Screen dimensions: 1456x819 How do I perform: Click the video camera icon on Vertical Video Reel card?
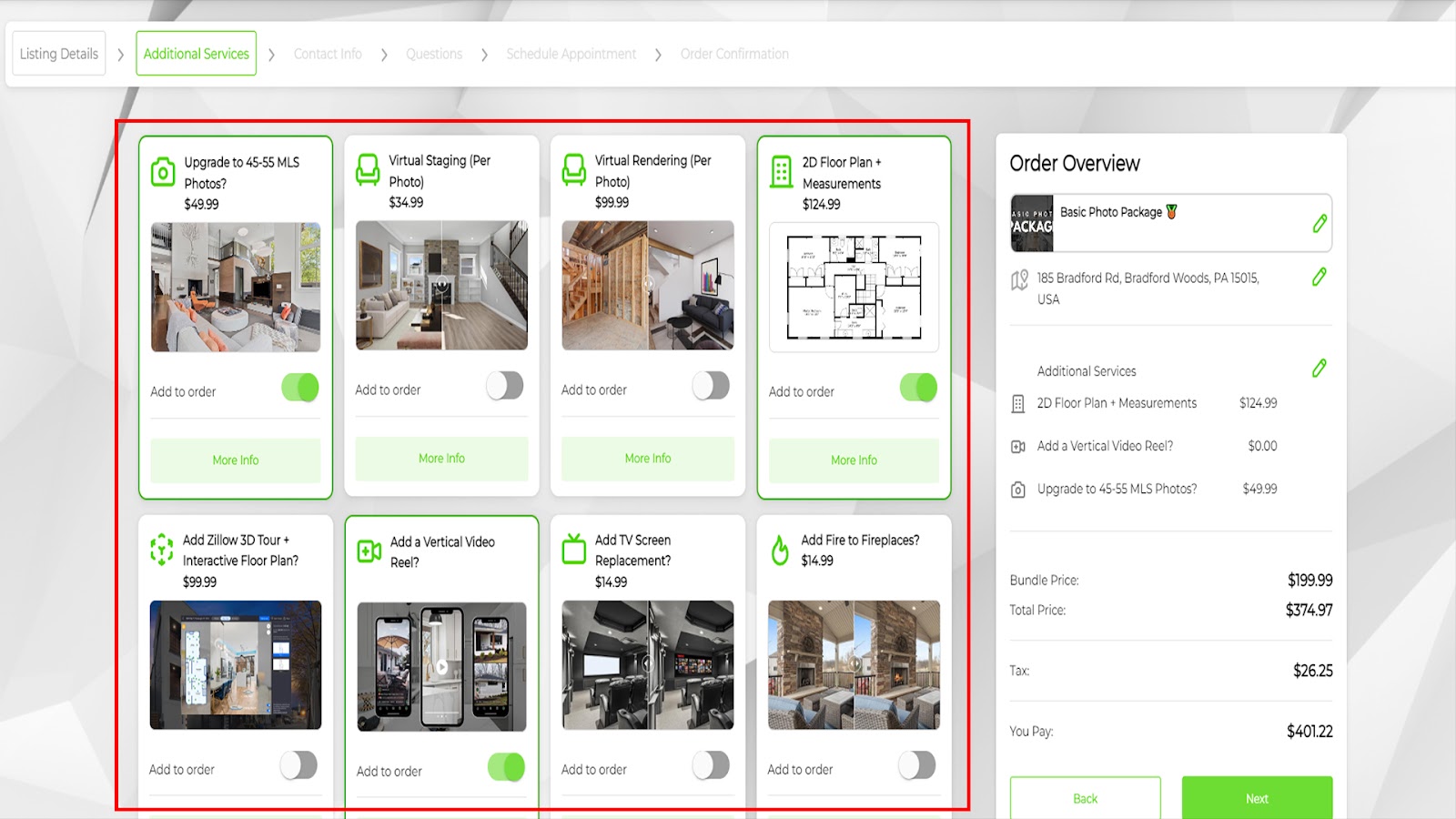[369, 551]
